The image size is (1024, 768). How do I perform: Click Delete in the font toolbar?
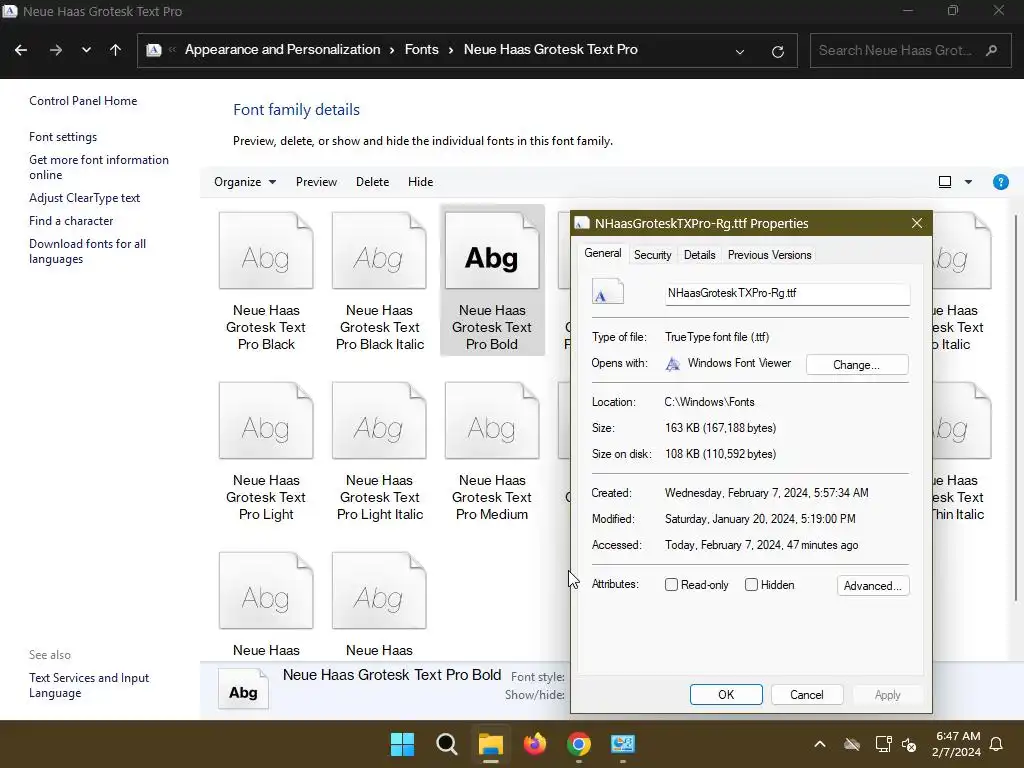coord(372,182)
